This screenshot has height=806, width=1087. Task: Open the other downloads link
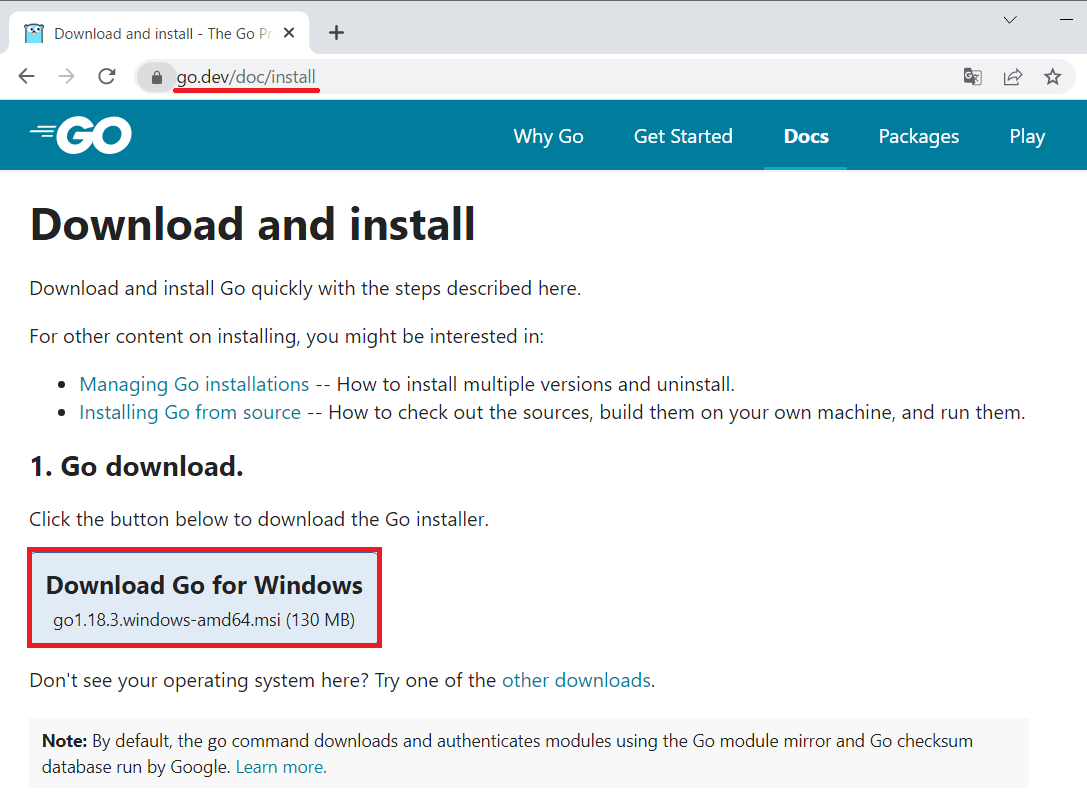coord(576,680)
